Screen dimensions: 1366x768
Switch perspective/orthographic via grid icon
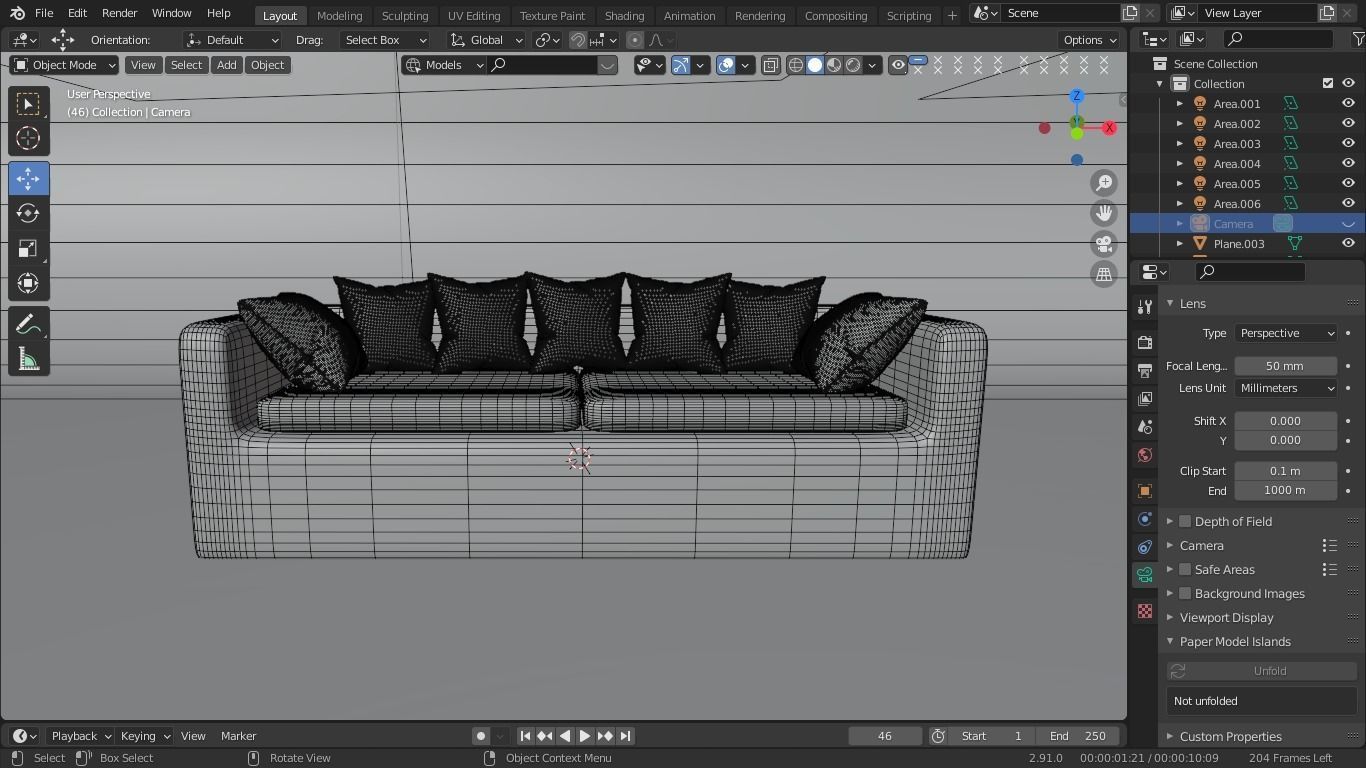coord(1104,274)
